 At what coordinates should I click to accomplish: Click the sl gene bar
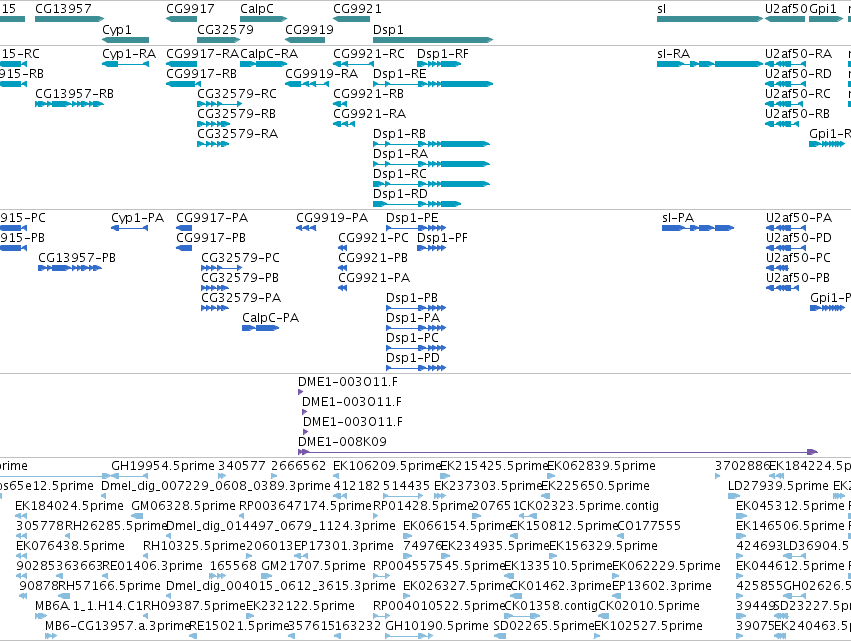tap(710, 19)
